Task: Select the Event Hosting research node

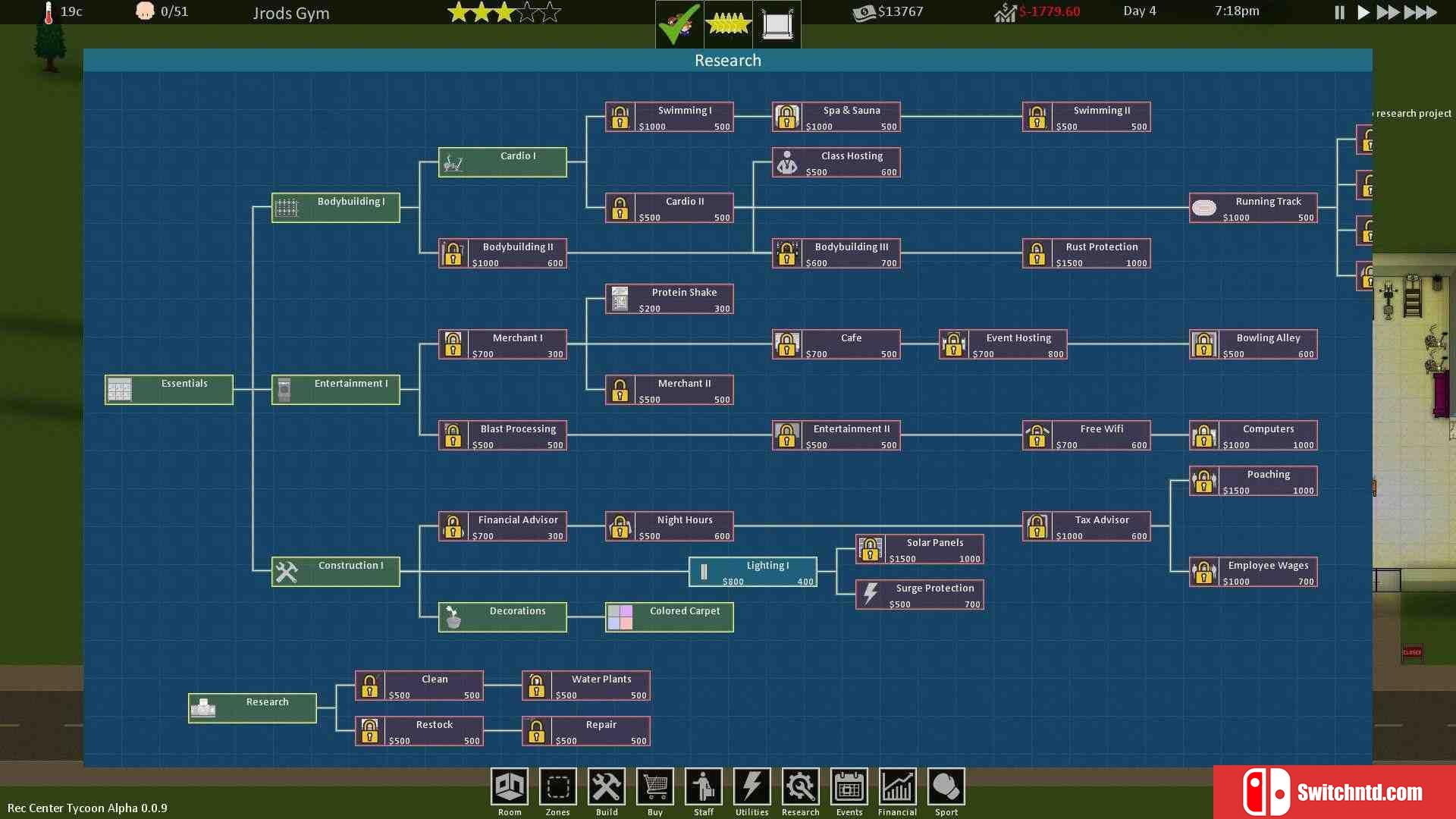Action: click(1003, 344)
